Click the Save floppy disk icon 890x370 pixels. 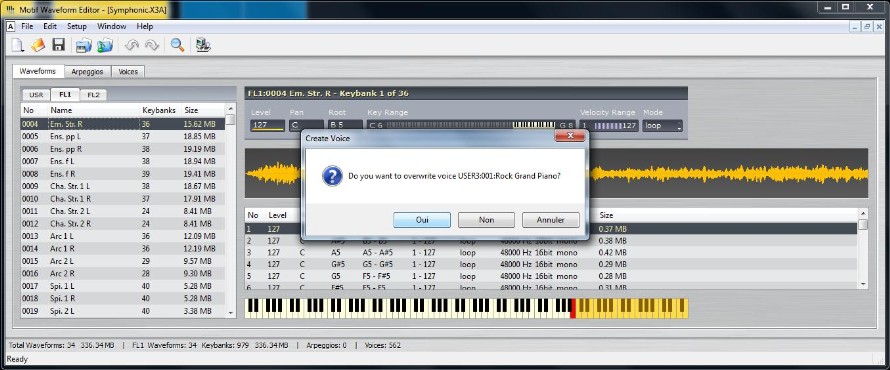tap(58, 45)
